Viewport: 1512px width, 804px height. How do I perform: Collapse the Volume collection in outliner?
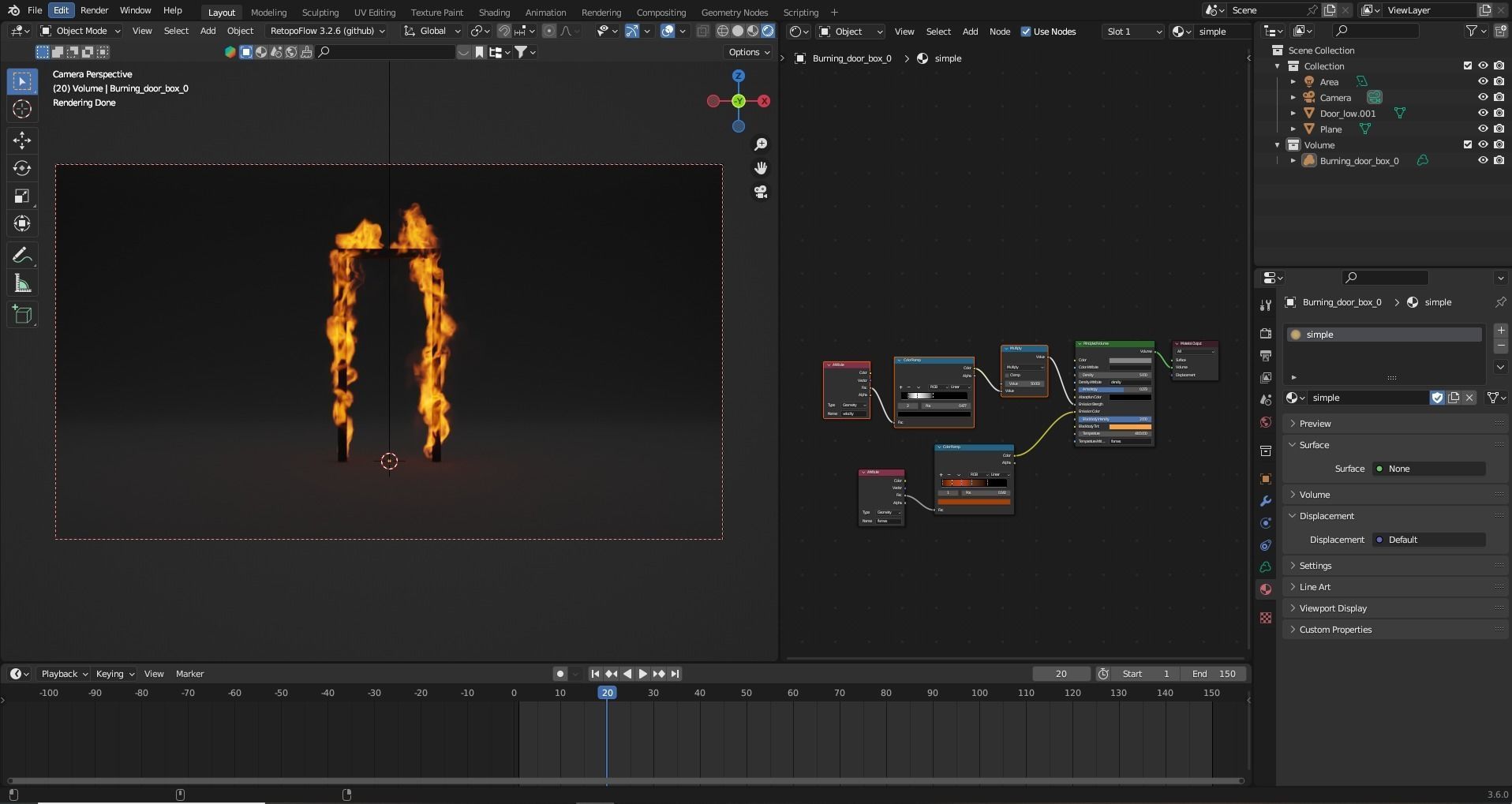coord(1278,144)
